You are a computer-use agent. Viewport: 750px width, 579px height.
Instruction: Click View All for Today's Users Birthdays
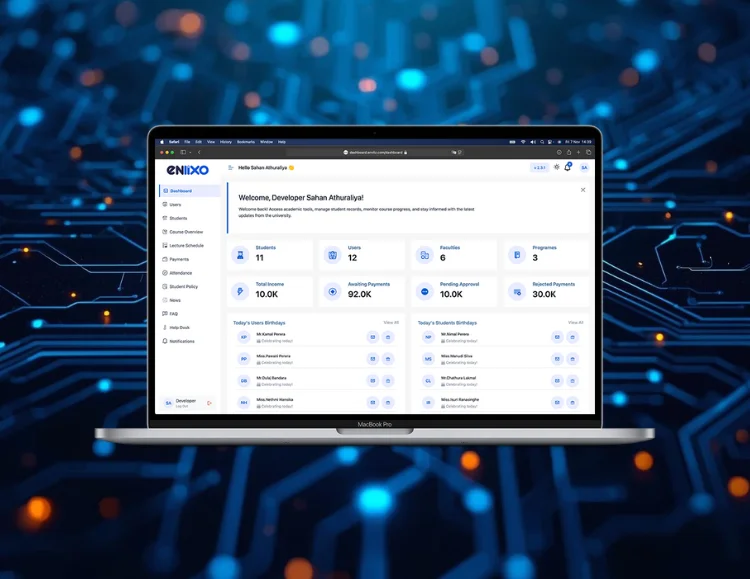coord(391,322)
